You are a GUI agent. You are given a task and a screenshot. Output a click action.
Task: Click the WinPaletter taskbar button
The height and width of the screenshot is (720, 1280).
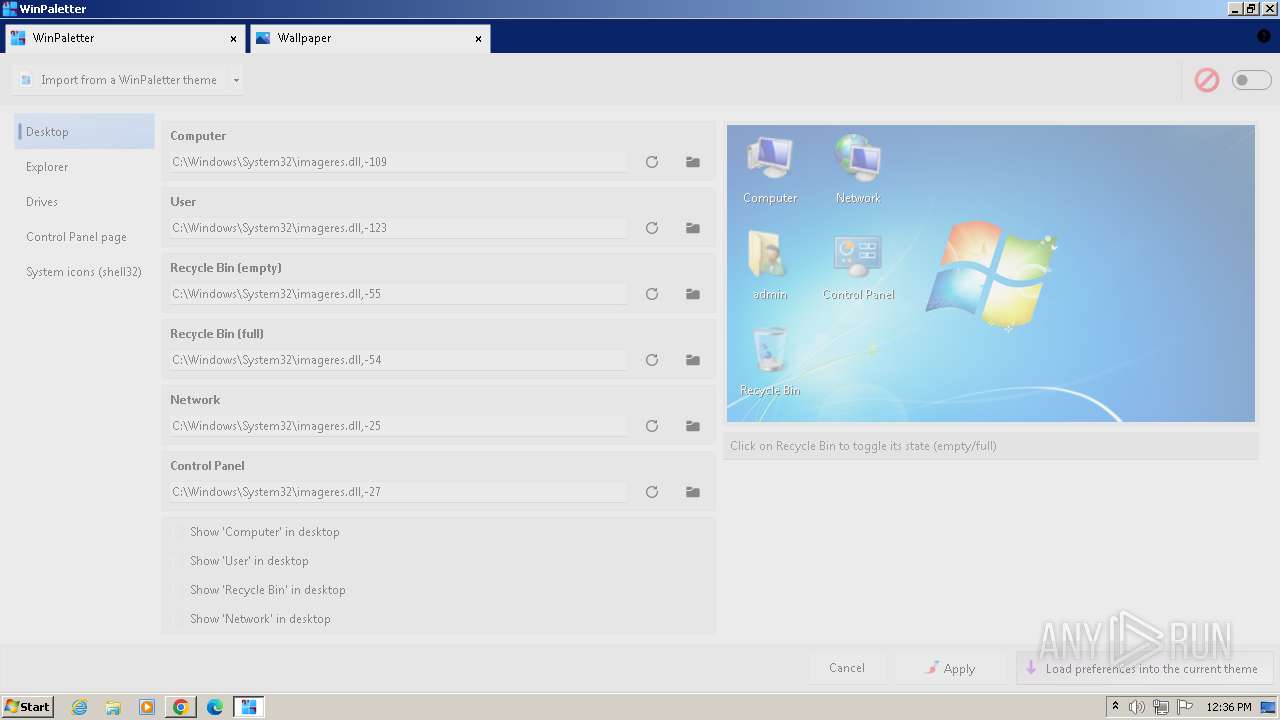click(248, 707)
